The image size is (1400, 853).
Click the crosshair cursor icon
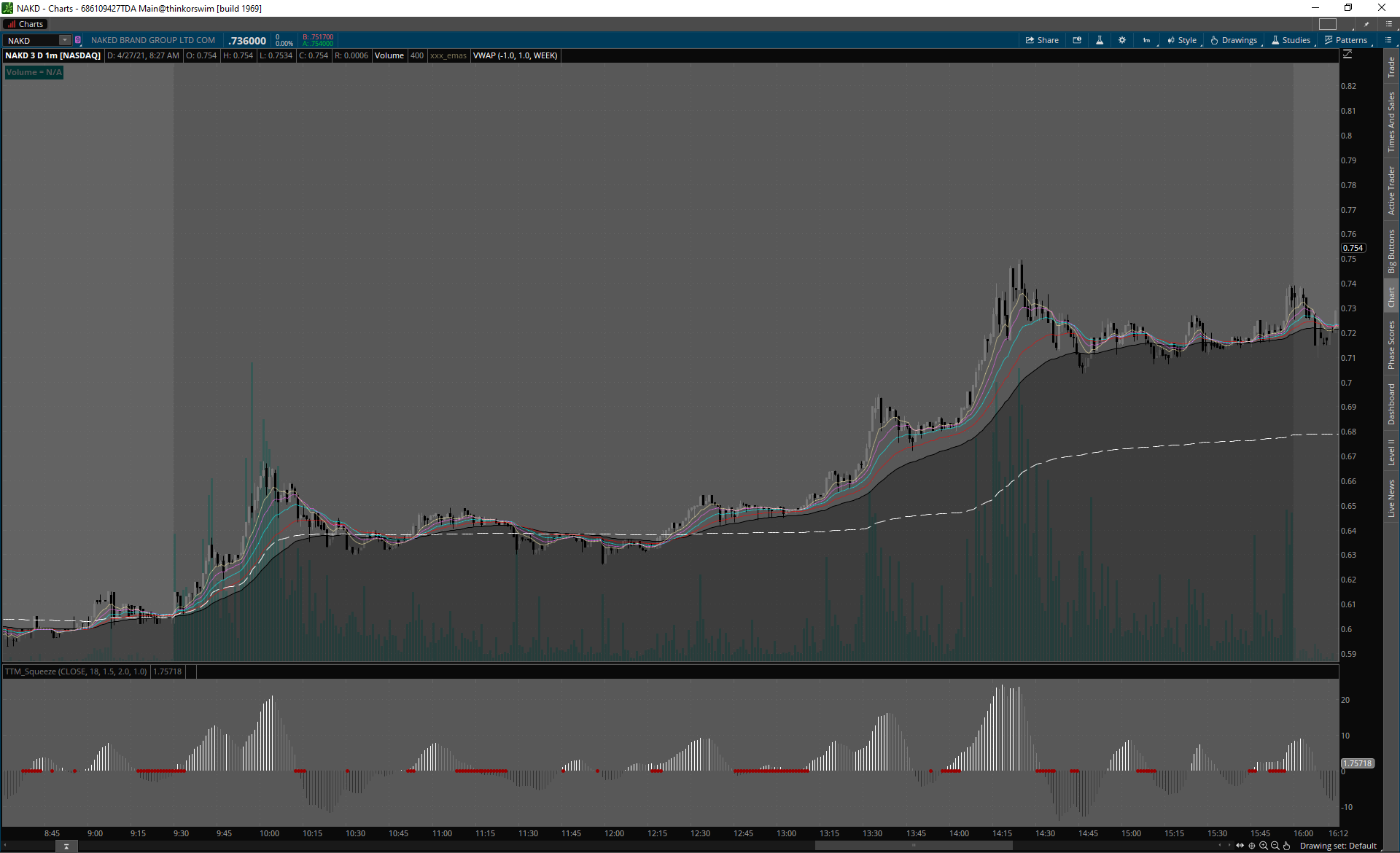point(1252,846)
